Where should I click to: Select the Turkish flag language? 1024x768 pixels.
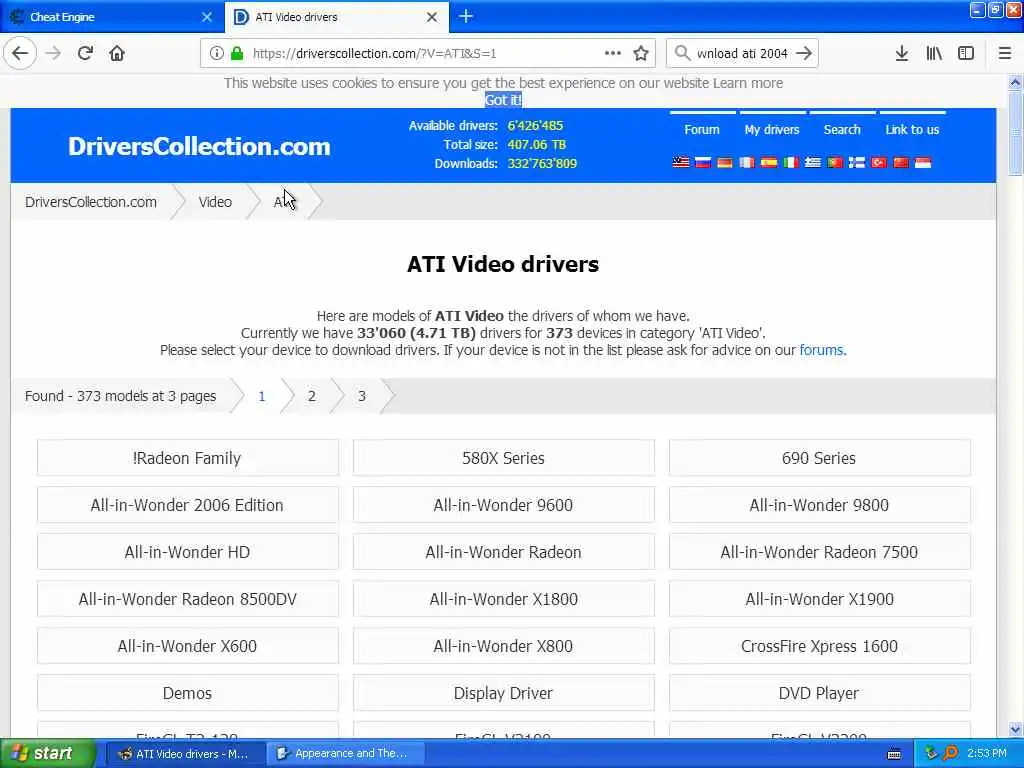pyautogui.click(x=878, y=162)
